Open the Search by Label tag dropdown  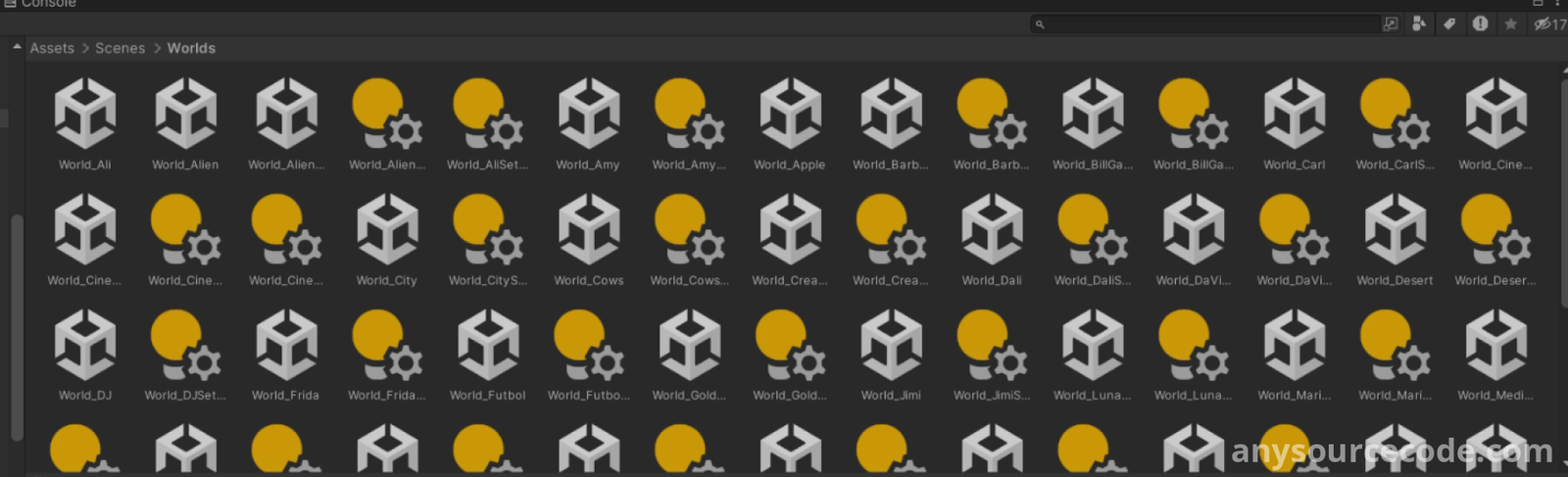click(1449, 24)
